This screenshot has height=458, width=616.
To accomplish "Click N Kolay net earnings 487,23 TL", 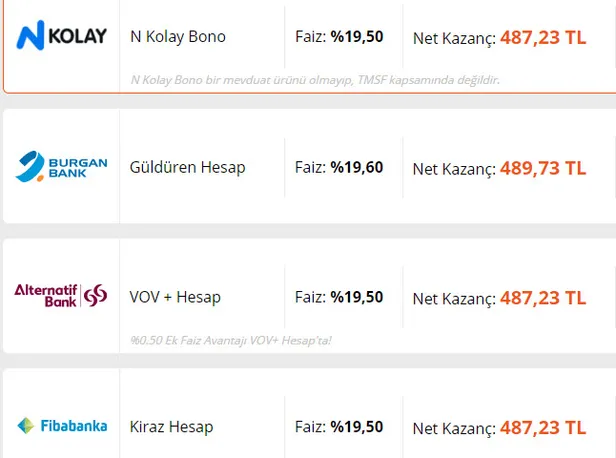I will [543, 37].
